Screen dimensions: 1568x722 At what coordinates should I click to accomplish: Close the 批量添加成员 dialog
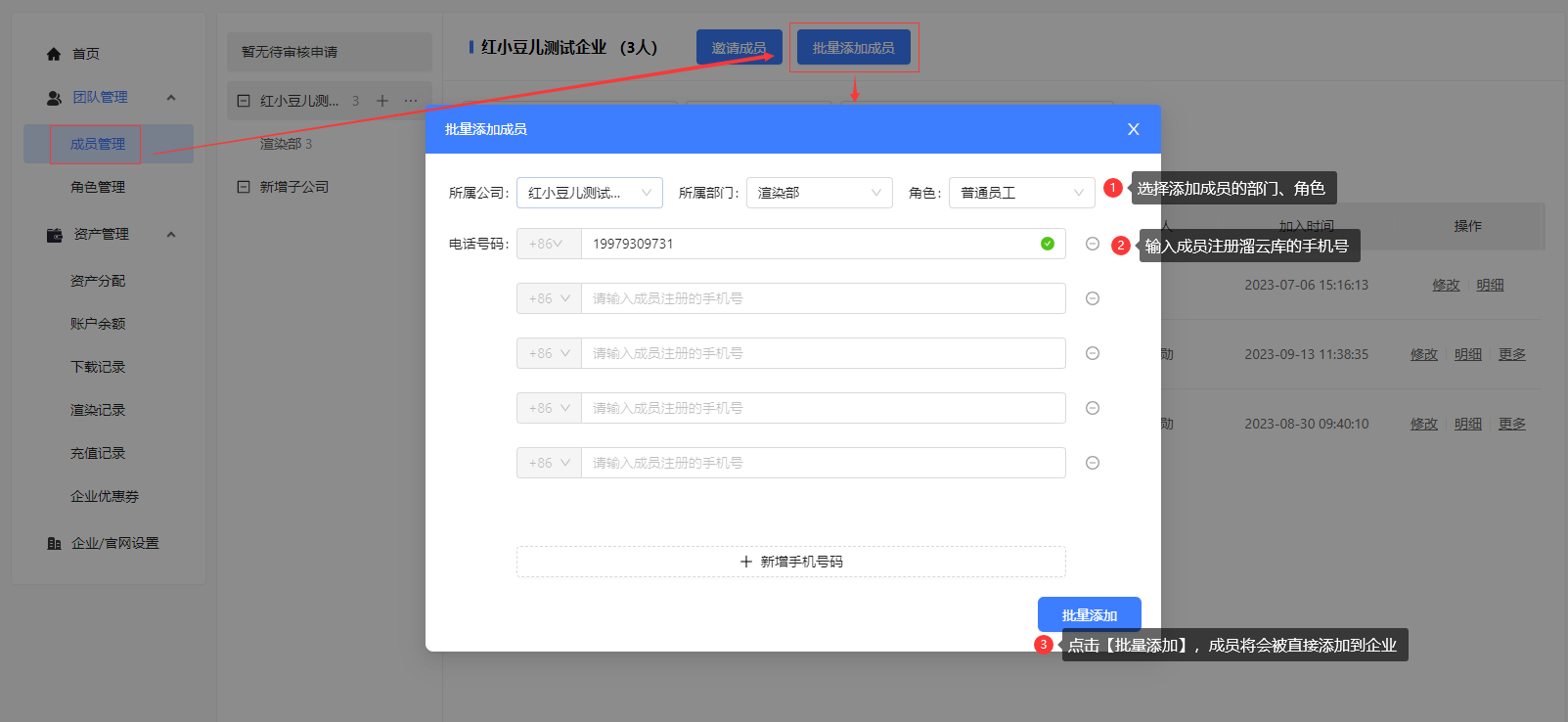pos(1134,129)
